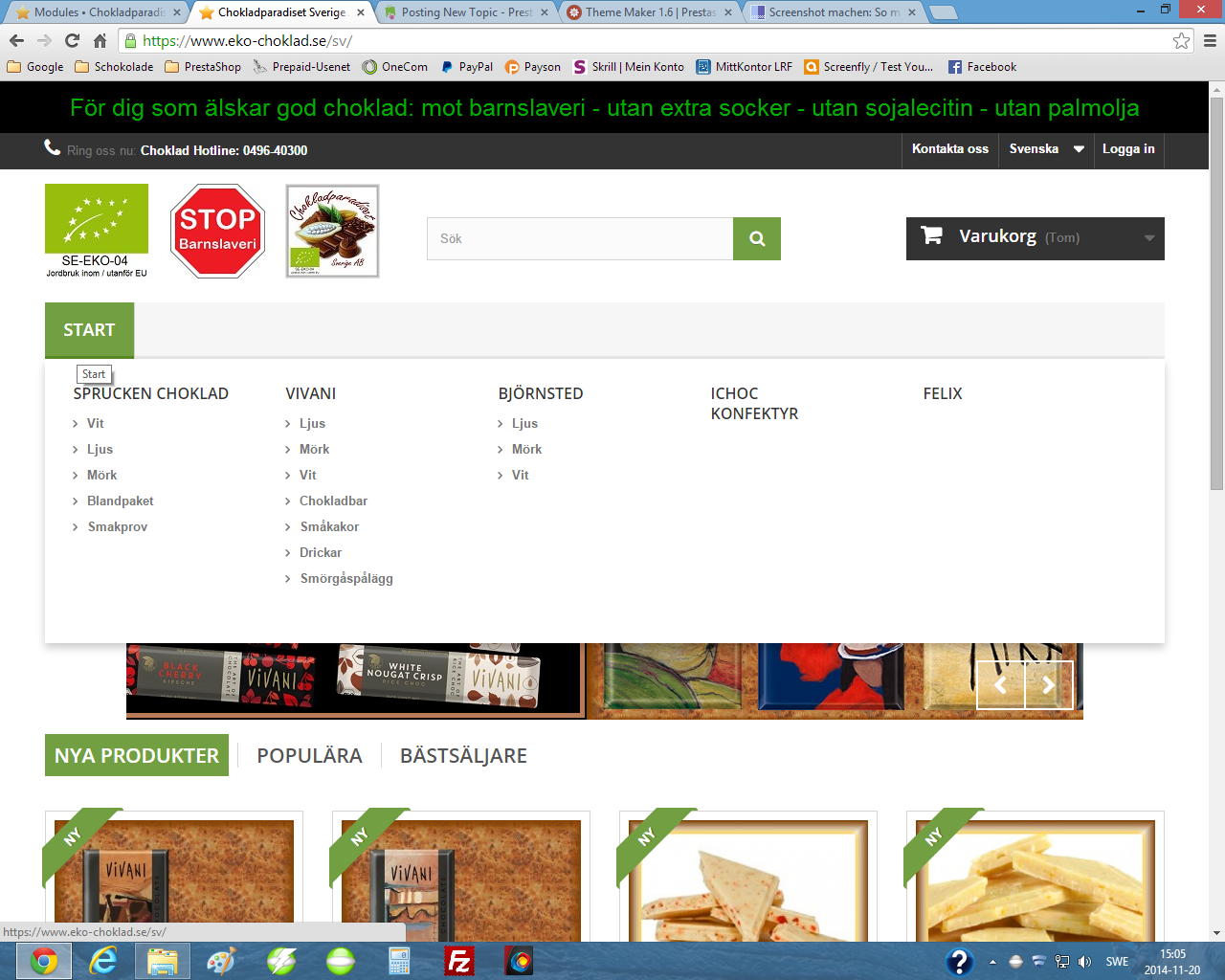Screen dimensions: 1225x980
Task: Open the Facebook bookmark
Action: 982,67
